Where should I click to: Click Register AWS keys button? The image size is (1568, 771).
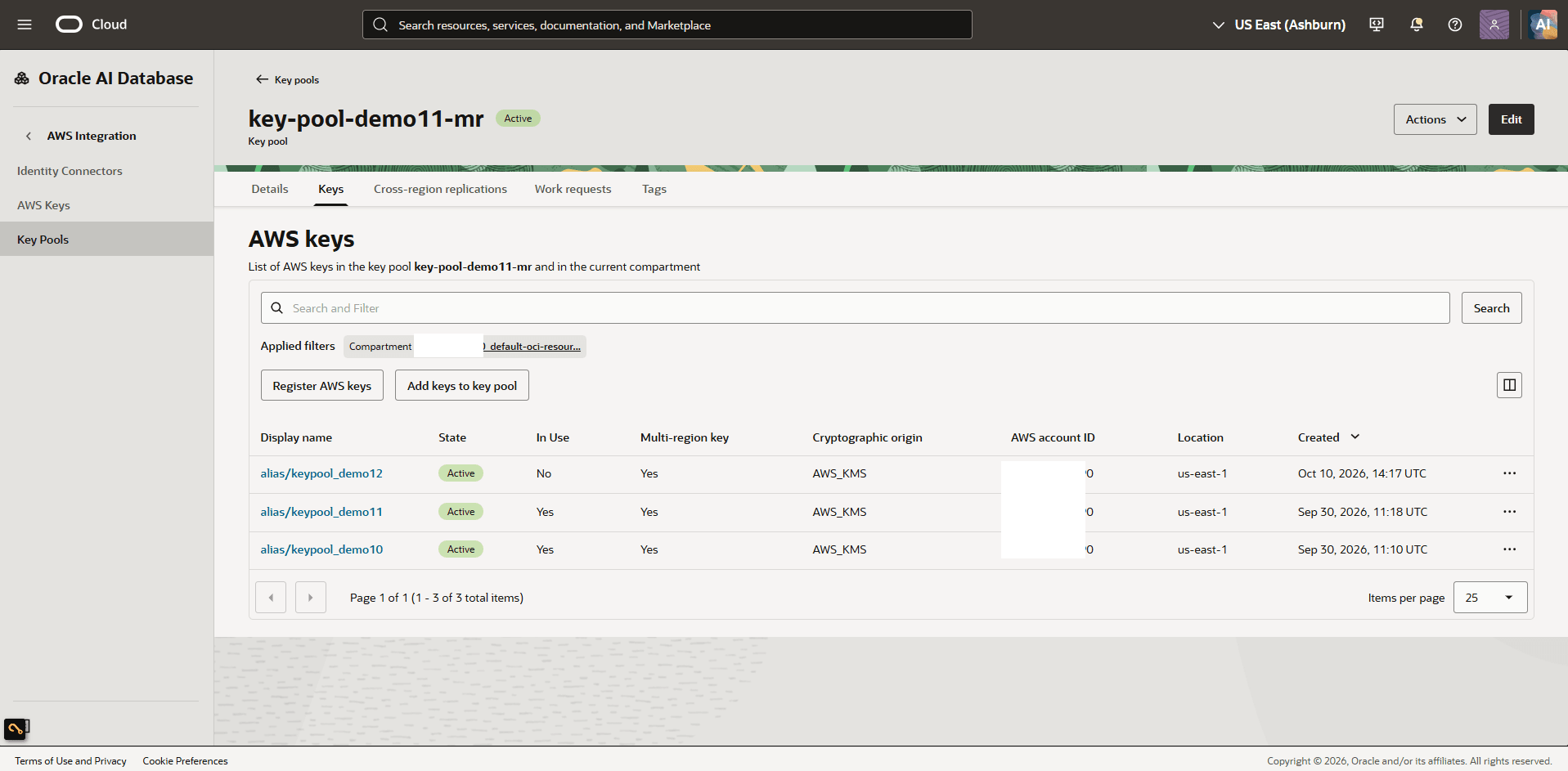(x=321, y=386)
